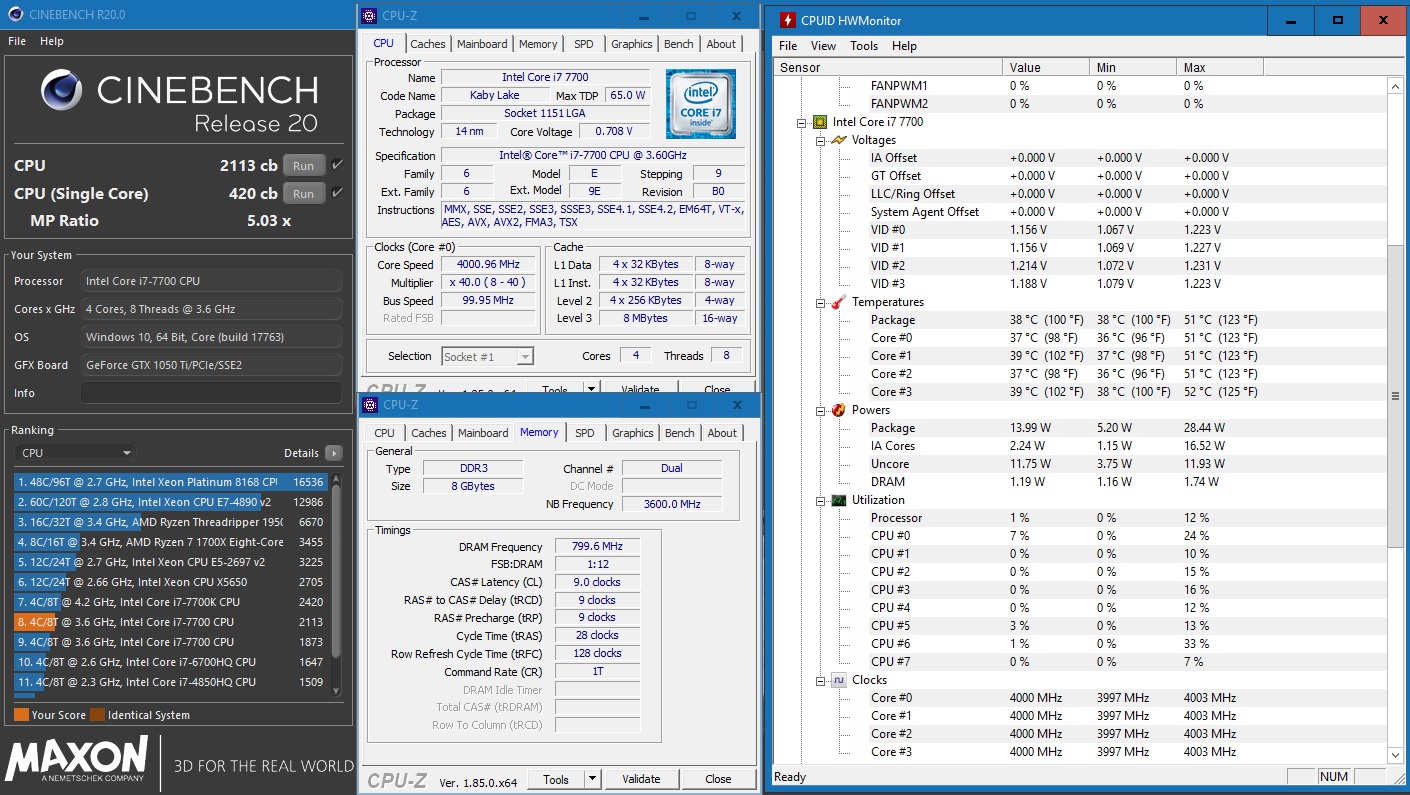The image size is (1410, 795).
Task: Open HWMonitor File menu
Action: coord(788,46)
